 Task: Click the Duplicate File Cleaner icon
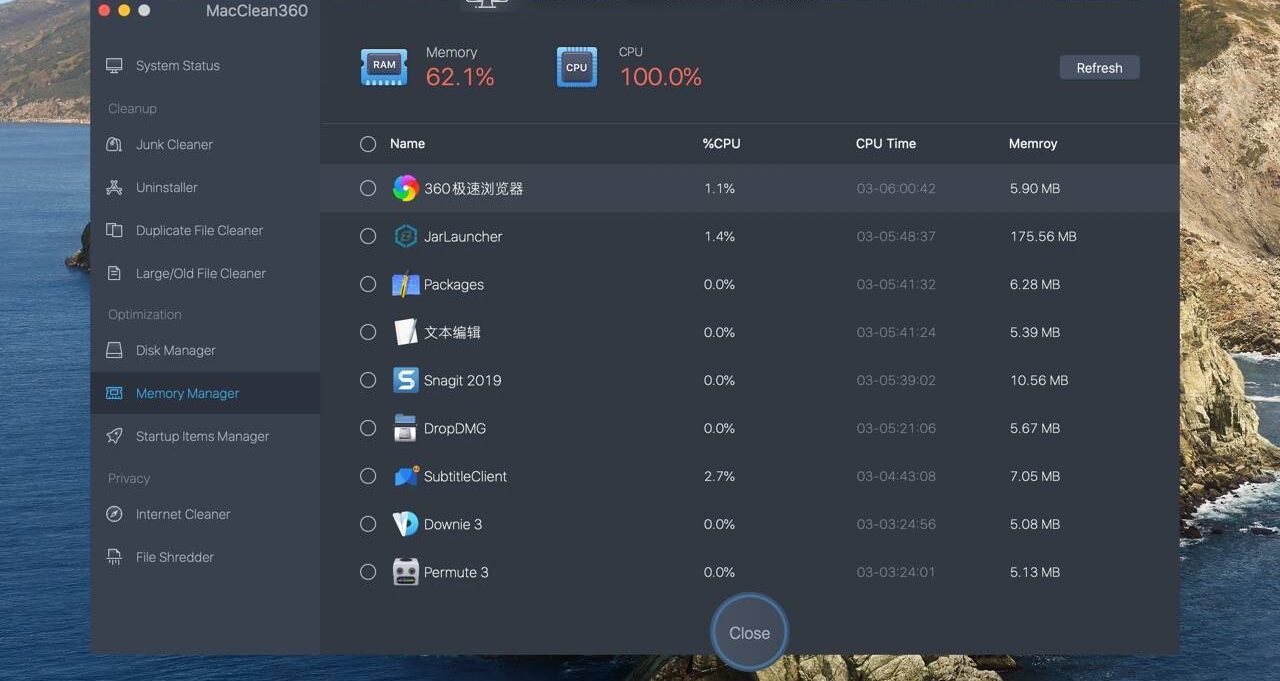tap(114, 230)
